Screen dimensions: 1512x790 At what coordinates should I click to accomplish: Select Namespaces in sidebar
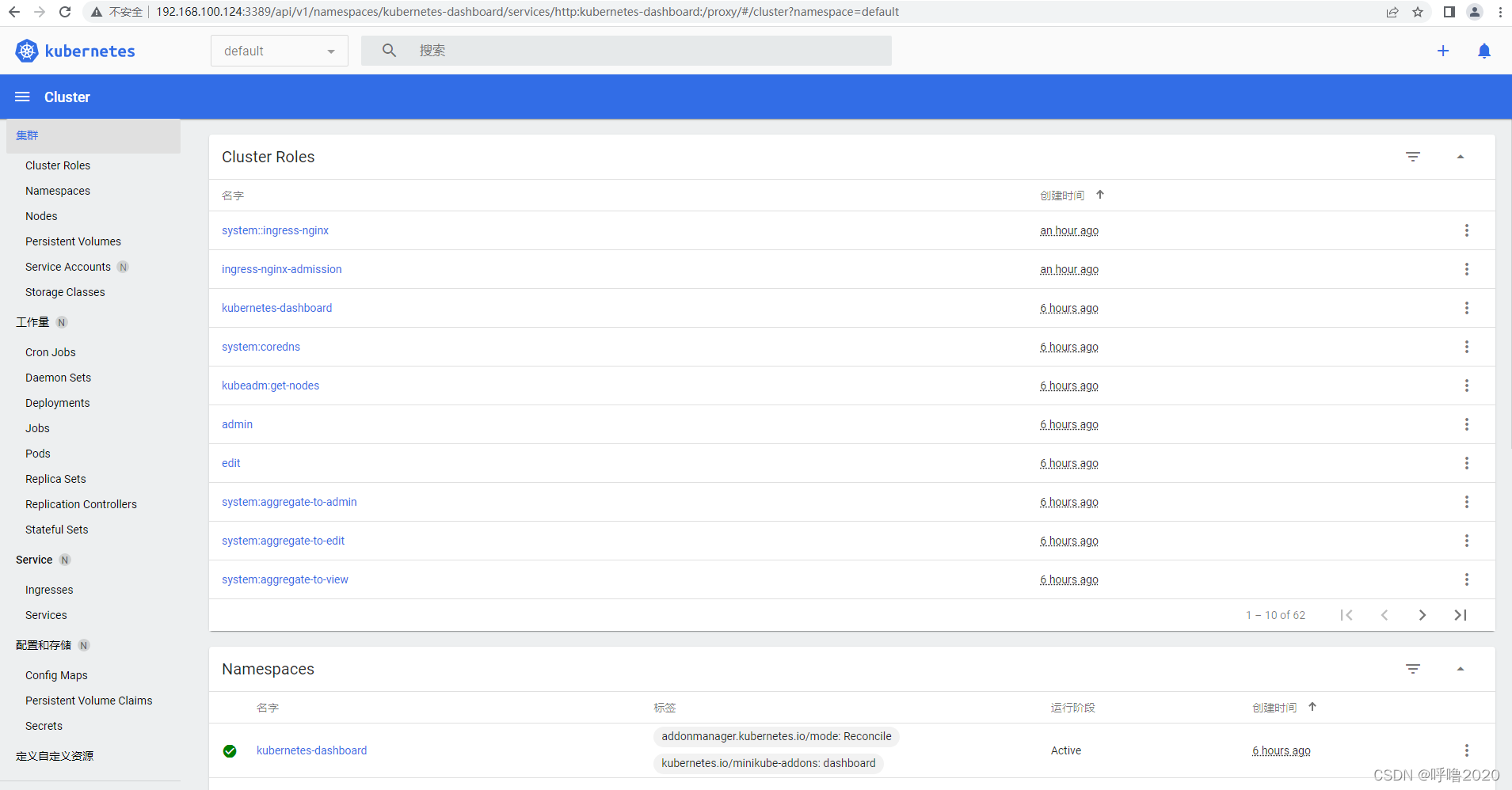pos(58,191)
